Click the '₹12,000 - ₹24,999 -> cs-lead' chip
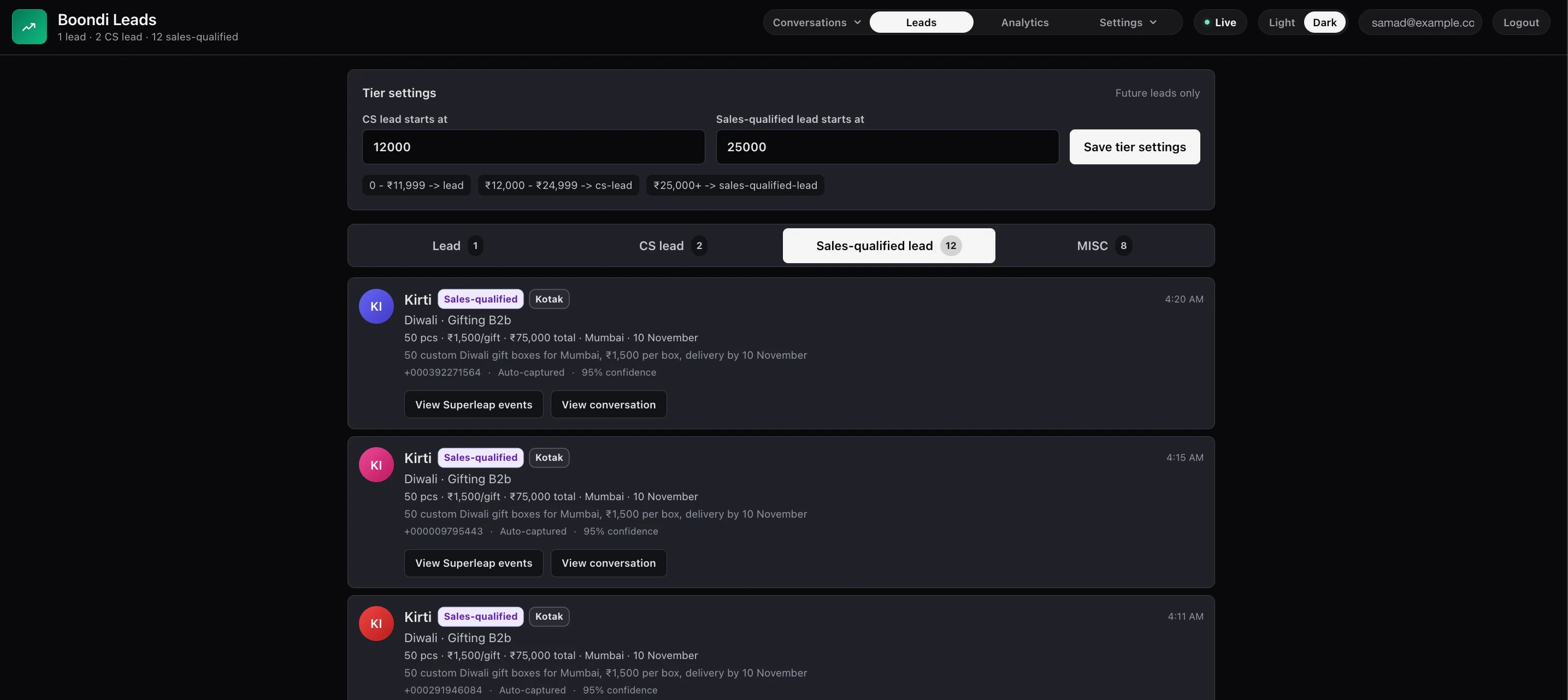Viewport: 1568px width, 700px height. tap(558, 186)
